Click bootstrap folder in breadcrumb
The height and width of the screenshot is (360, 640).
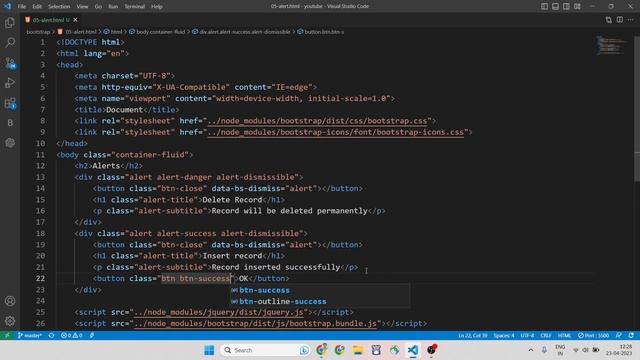[38, 32]
